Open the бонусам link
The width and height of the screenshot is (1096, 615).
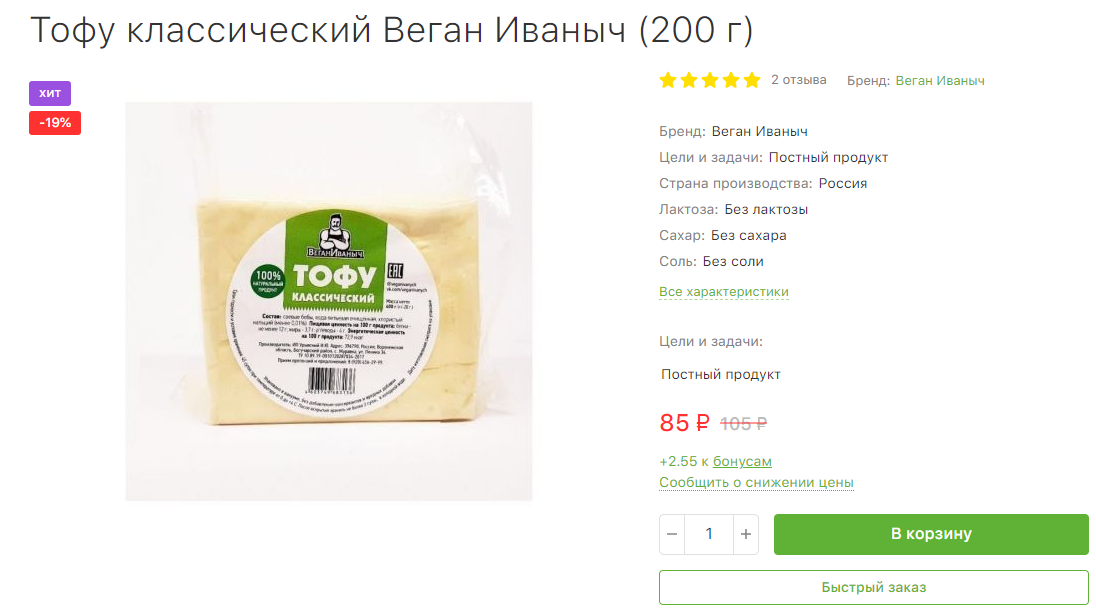[x=742, y=462]
